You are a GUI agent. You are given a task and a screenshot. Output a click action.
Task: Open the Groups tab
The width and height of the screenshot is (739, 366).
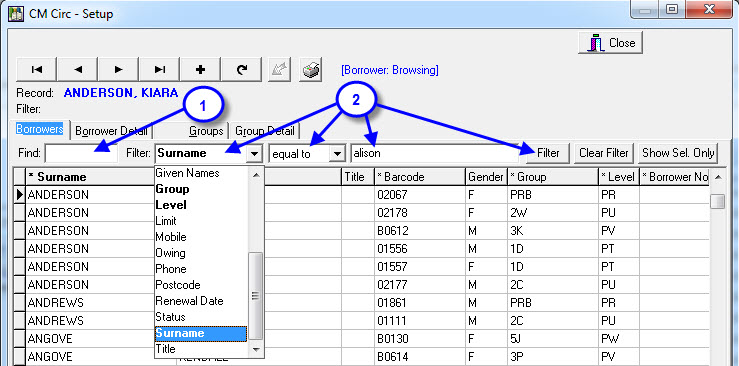(x=206, y=130)
